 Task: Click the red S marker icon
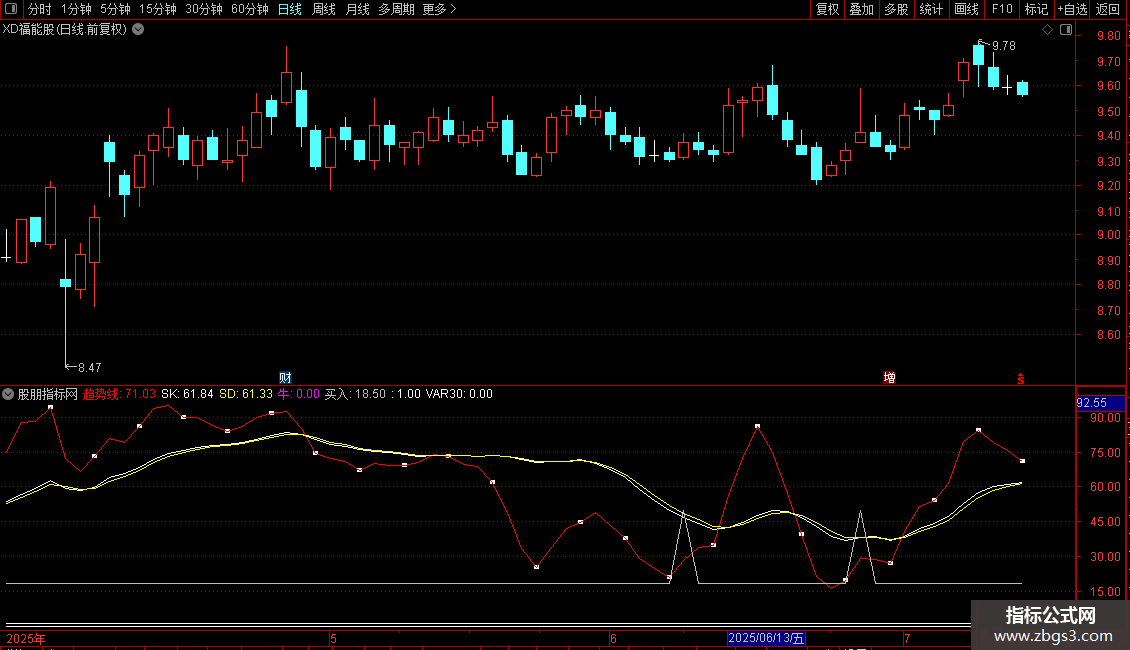[x=1021, y=378]
